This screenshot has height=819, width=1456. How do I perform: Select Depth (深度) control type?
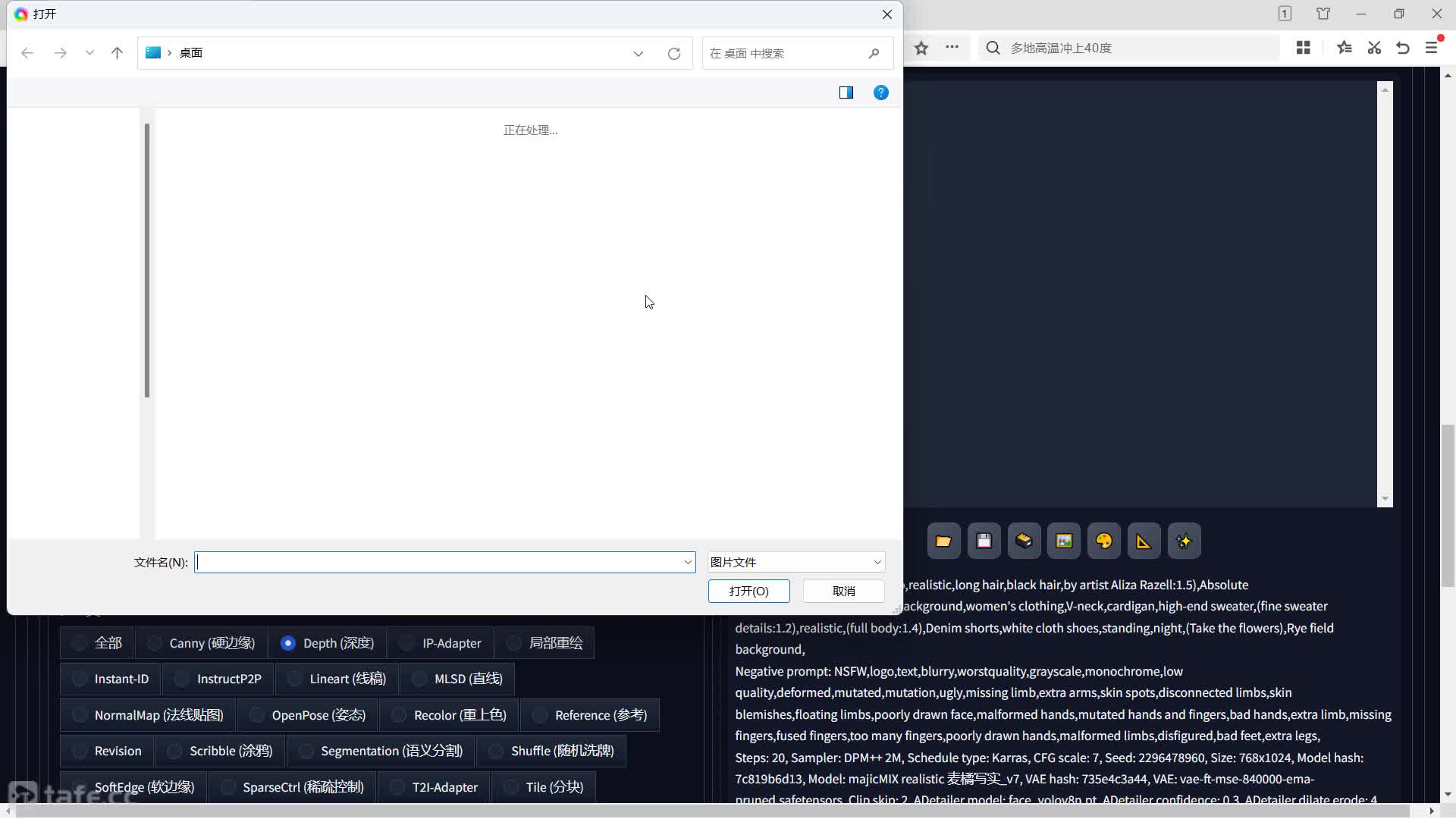tap(328, 643)
